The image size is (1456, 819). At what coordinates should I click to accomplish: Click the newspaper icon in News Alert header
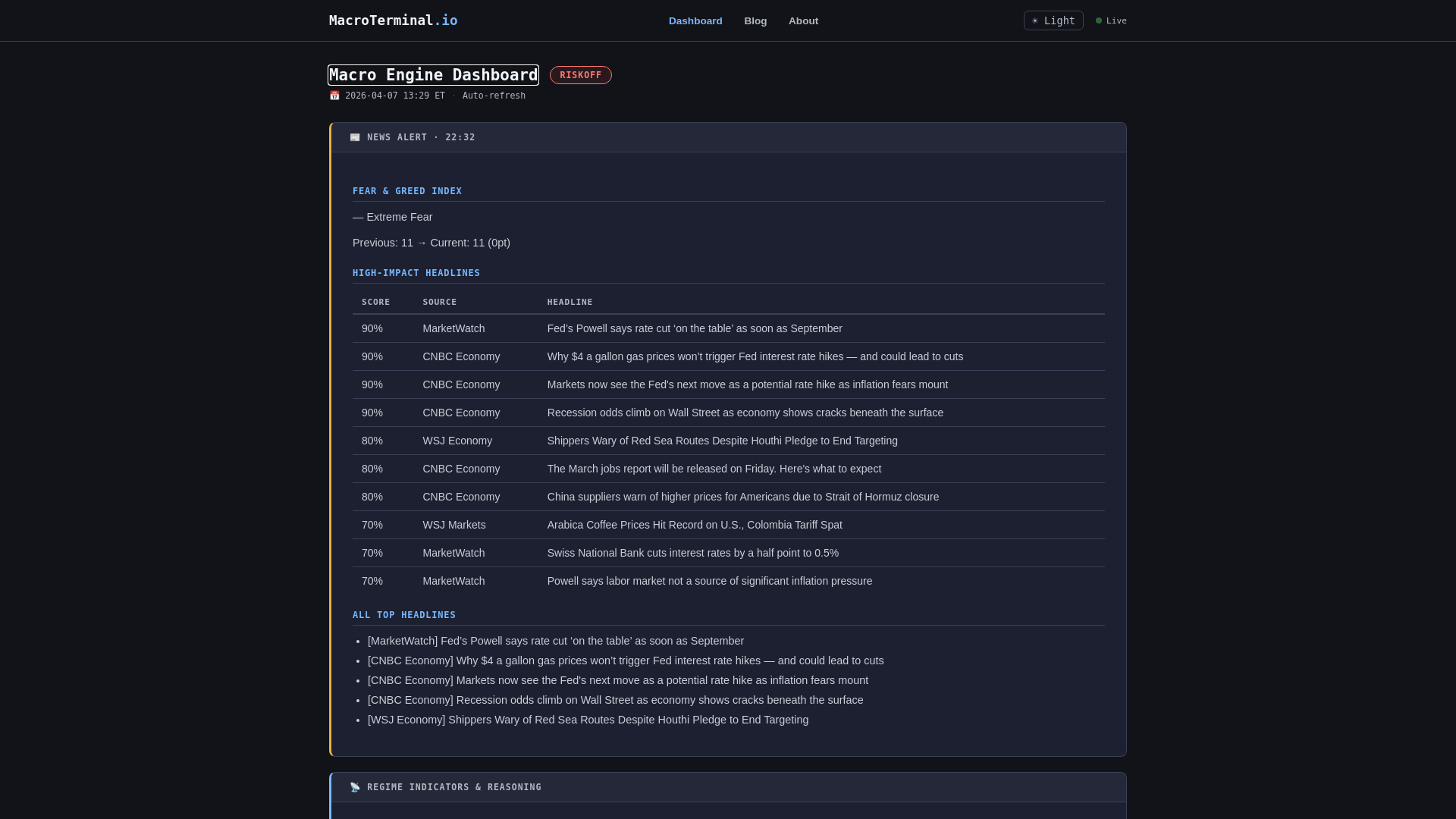[355, 137]
